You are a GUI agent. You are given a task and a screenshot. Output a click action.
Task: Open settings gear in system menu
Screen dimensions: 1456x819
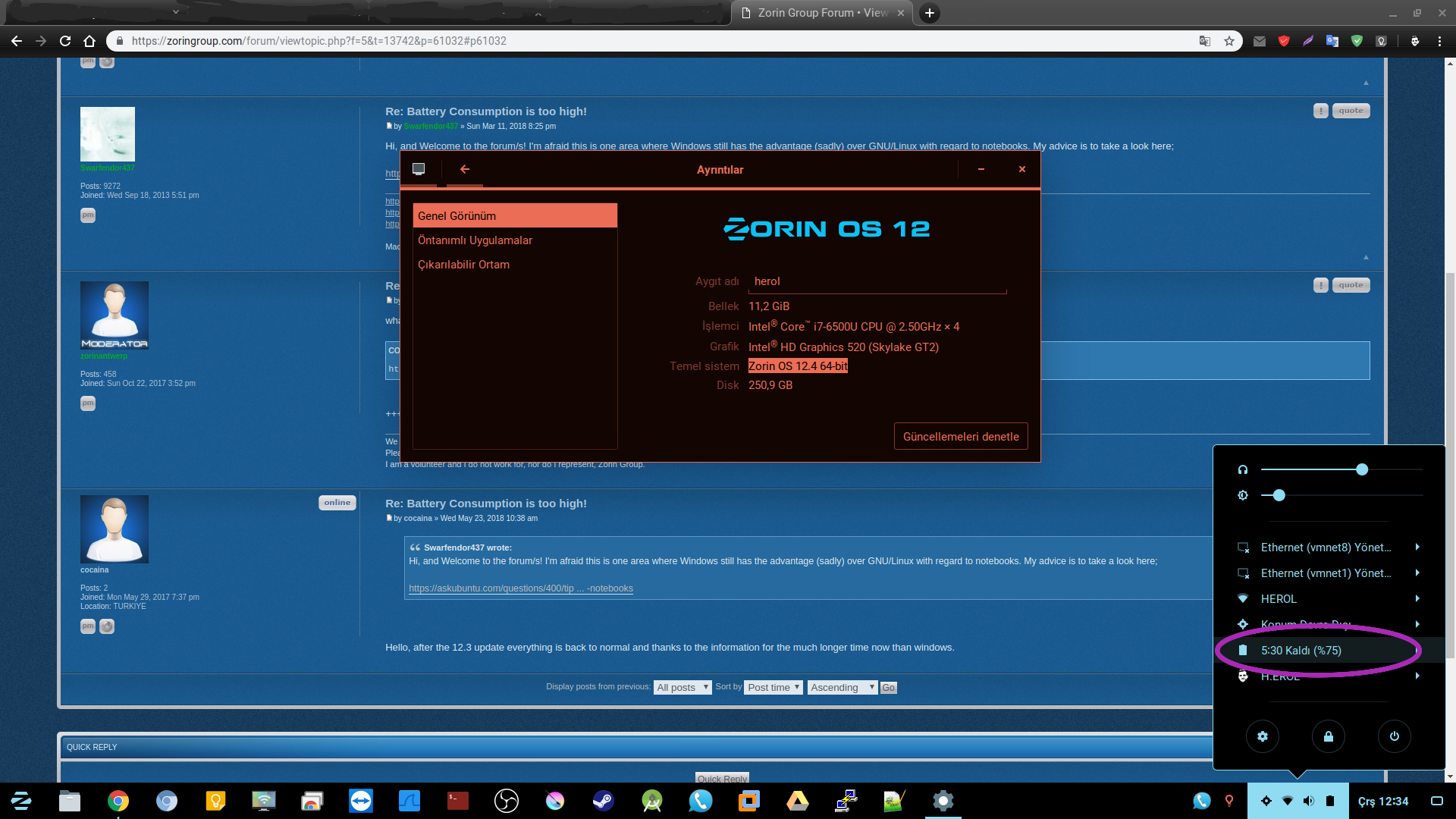[1263, 736]
